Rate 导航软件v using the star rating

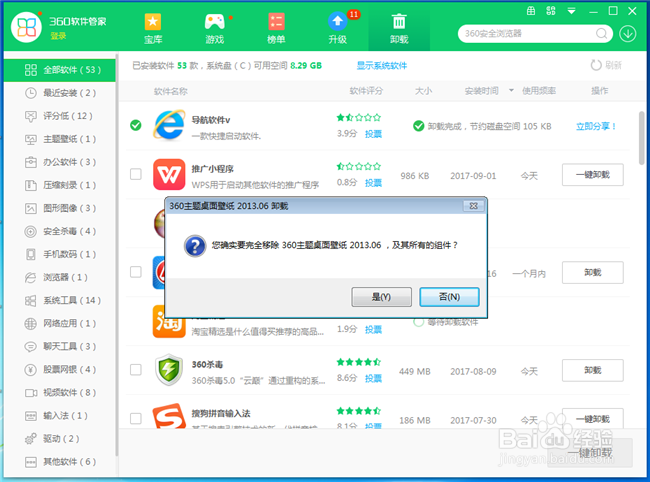coord(359,118)
